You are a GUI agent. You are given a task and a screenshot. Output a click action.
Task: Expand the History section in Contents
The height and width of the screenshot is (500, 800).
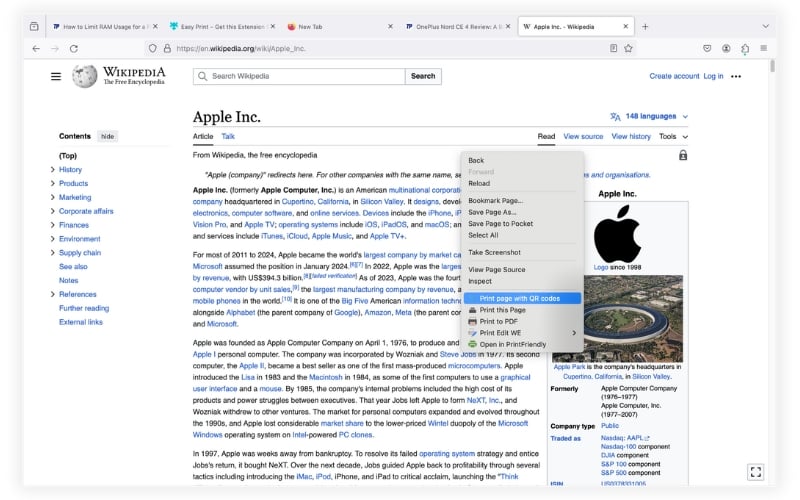point(53,169)
